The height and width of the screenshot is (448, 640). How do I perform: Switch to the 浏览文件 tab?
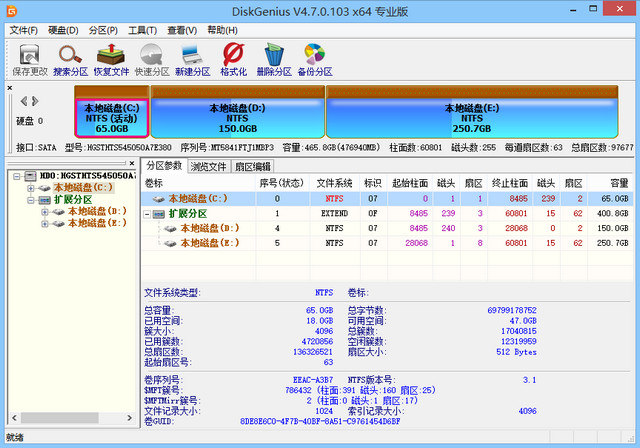209,166
